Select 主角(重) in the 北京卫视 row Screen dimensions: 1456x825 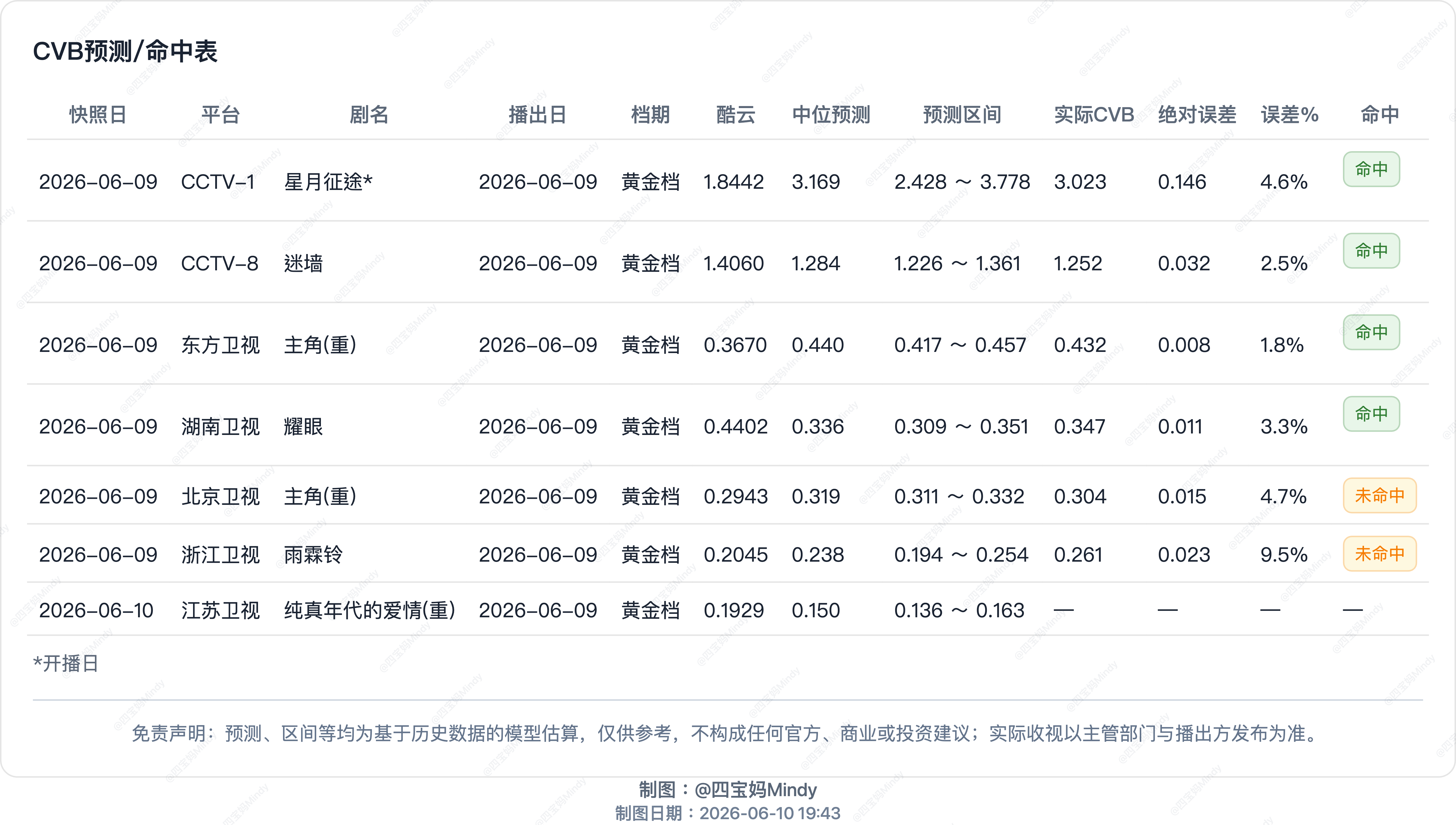[x=321, y=497]
